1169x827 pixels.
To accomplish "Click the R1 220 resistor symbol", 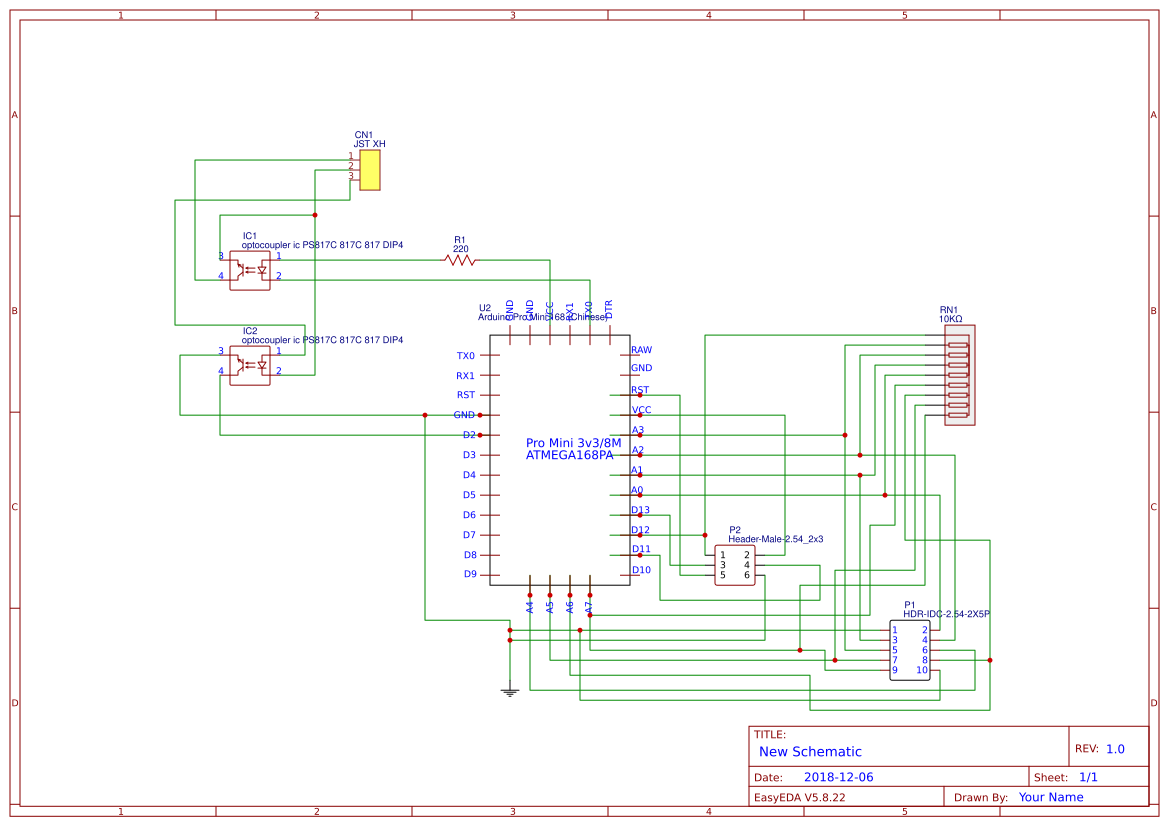I will click(459, 260).
